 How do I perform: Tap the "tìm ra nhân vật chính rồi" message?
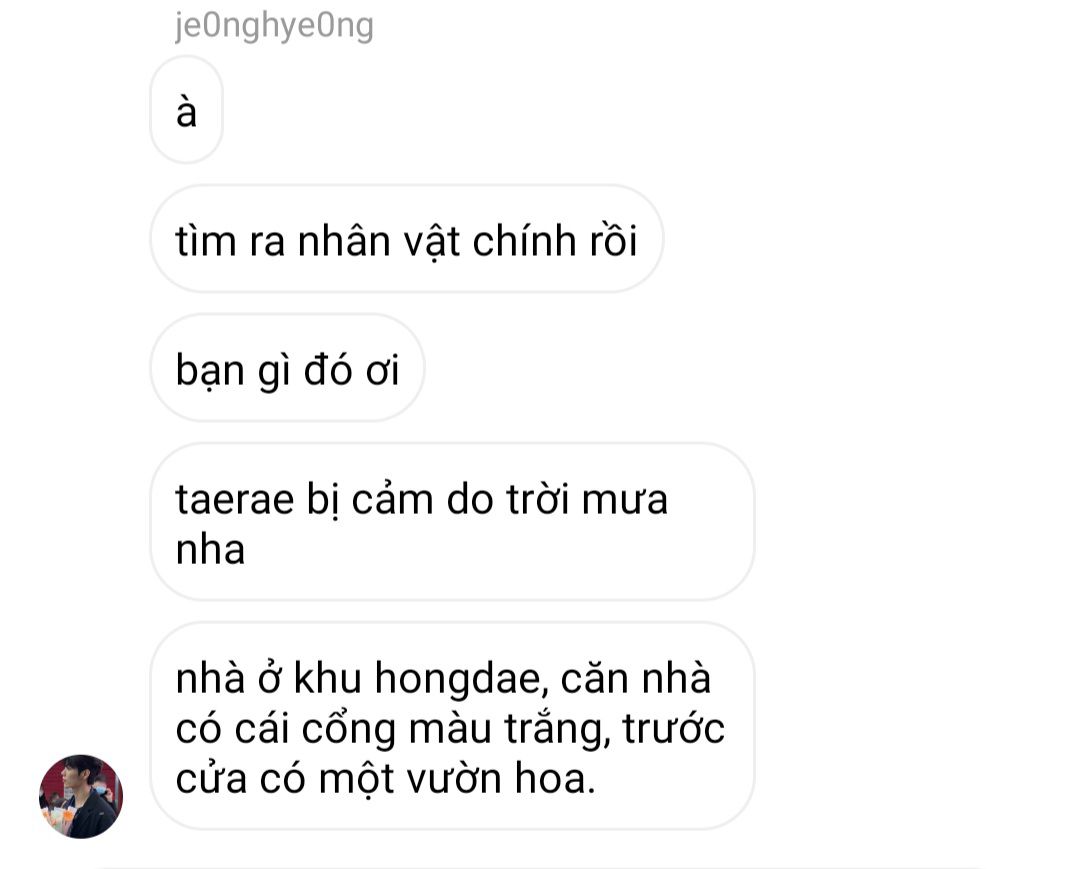(x=407, y=239)
